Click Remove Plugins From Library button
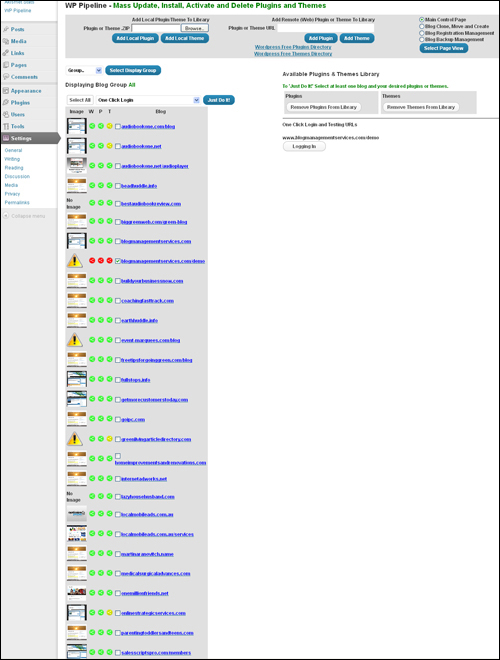The height and width of the screenshot is (660, 500). click(324, 107)
